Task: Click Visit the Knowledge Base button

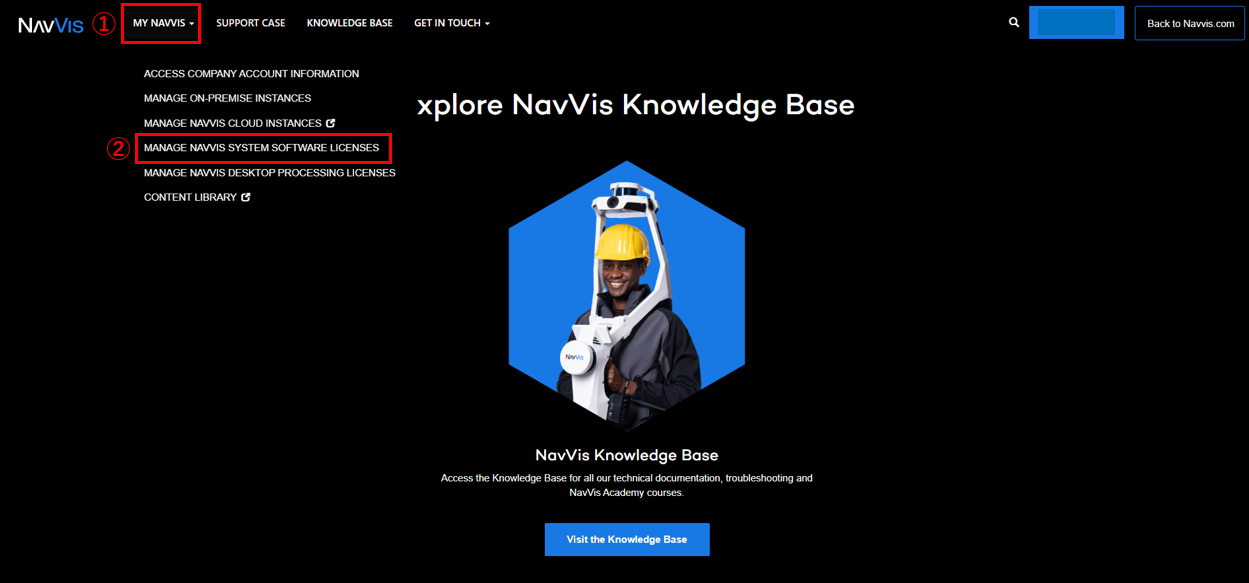Action: point(627,539)
